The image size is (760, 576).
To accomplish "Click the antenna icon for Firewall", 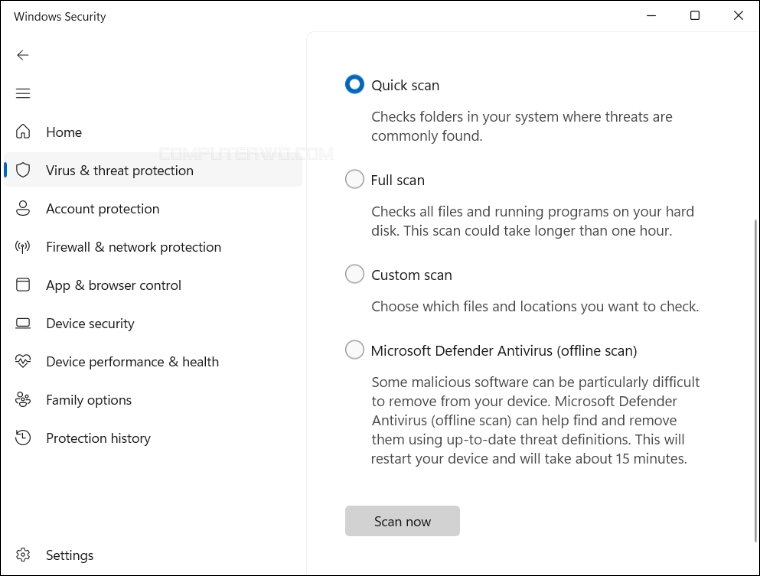I will pyautogui.click(x=23, y=247).
